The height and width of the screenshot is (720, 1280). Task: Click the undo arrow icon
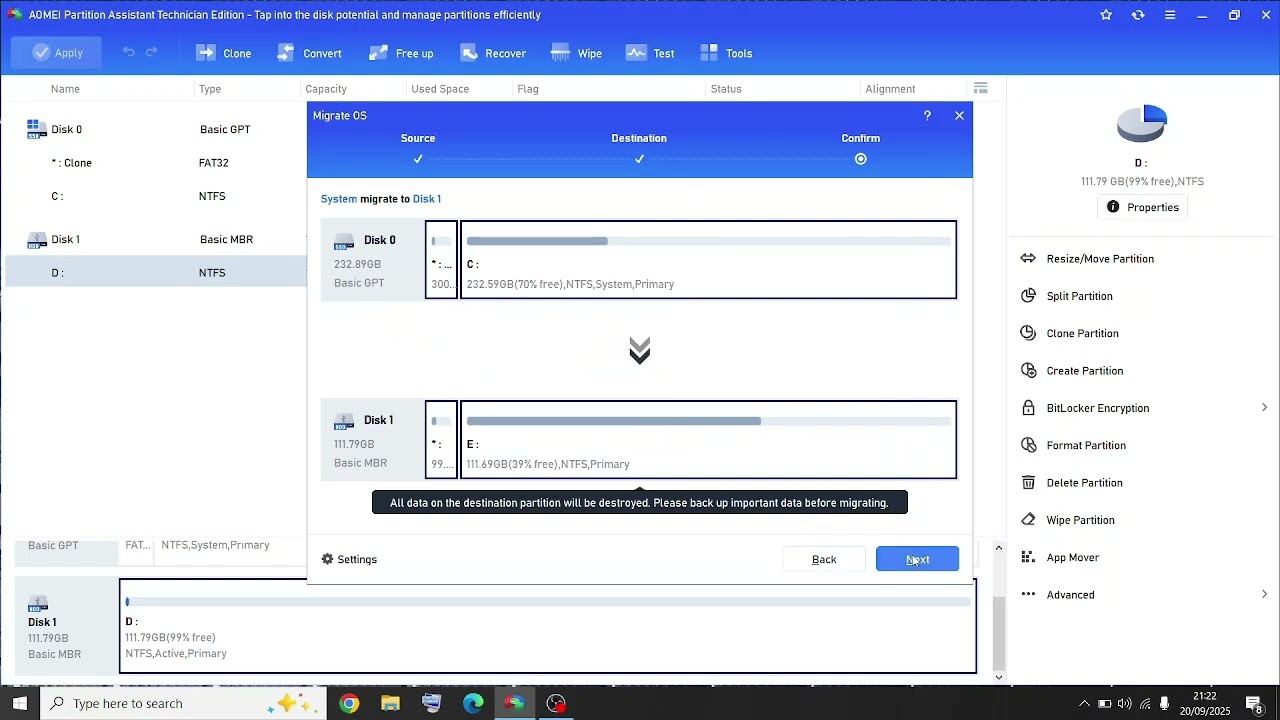pyautogui.click(x=128, y=52)
